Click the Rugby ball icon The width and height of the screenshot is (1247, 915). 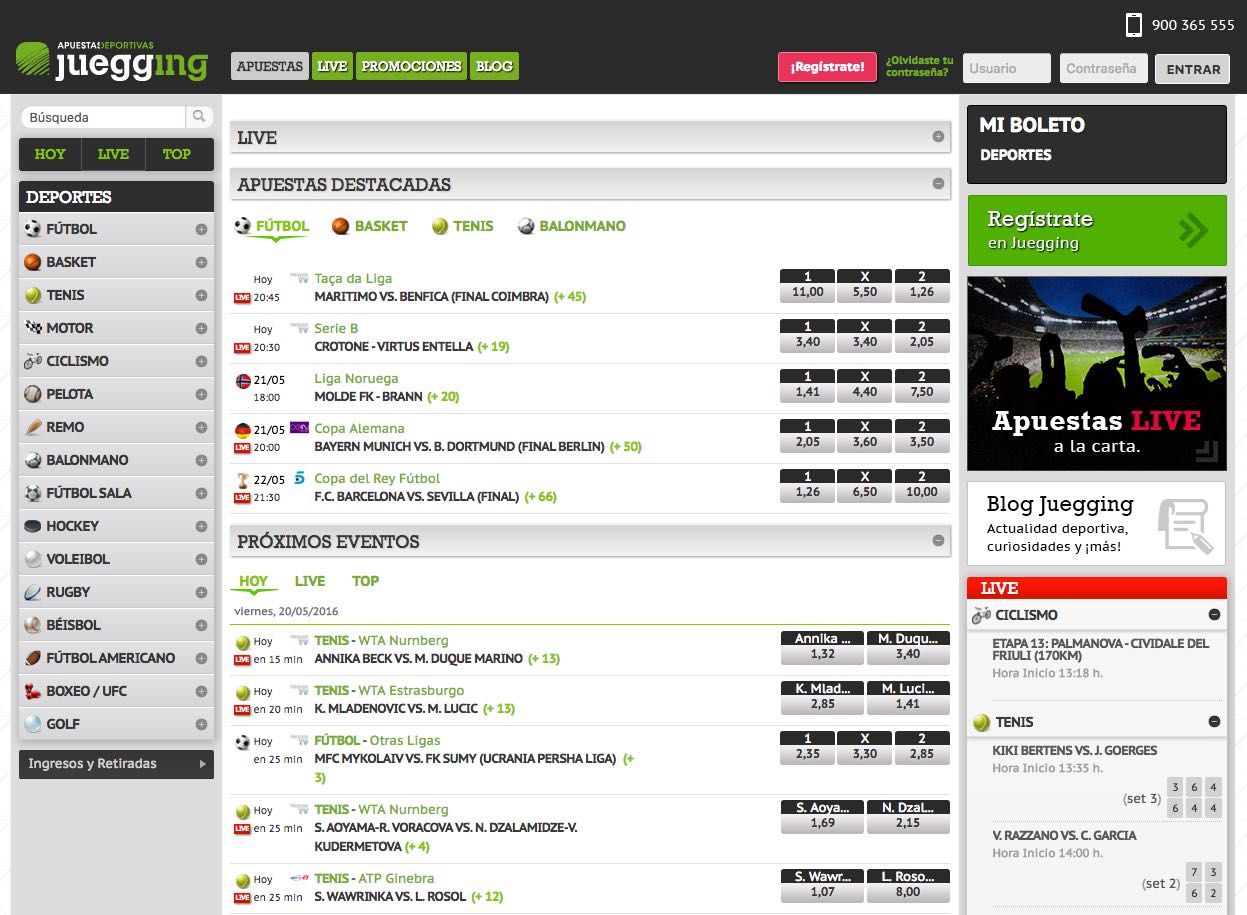point(33,592)
